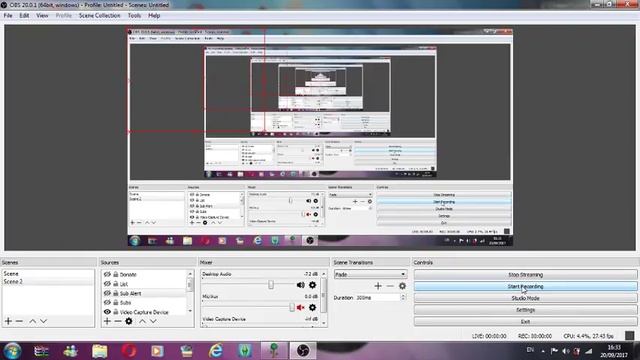640x360 pixels.
Task: Move the selected scene down
Action: pyautogui.click(x=43, y=321)
